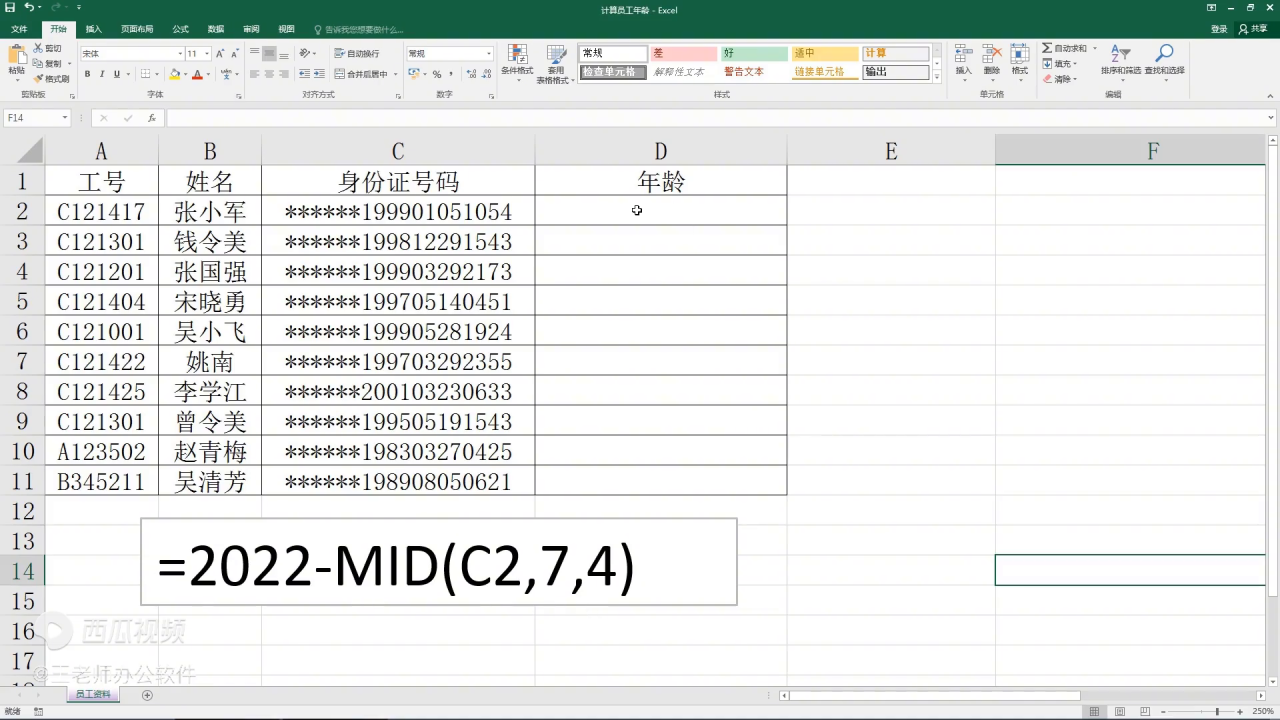Toggle Bold formatting
Screen dimensions: 1280x720
coord(87,74)
